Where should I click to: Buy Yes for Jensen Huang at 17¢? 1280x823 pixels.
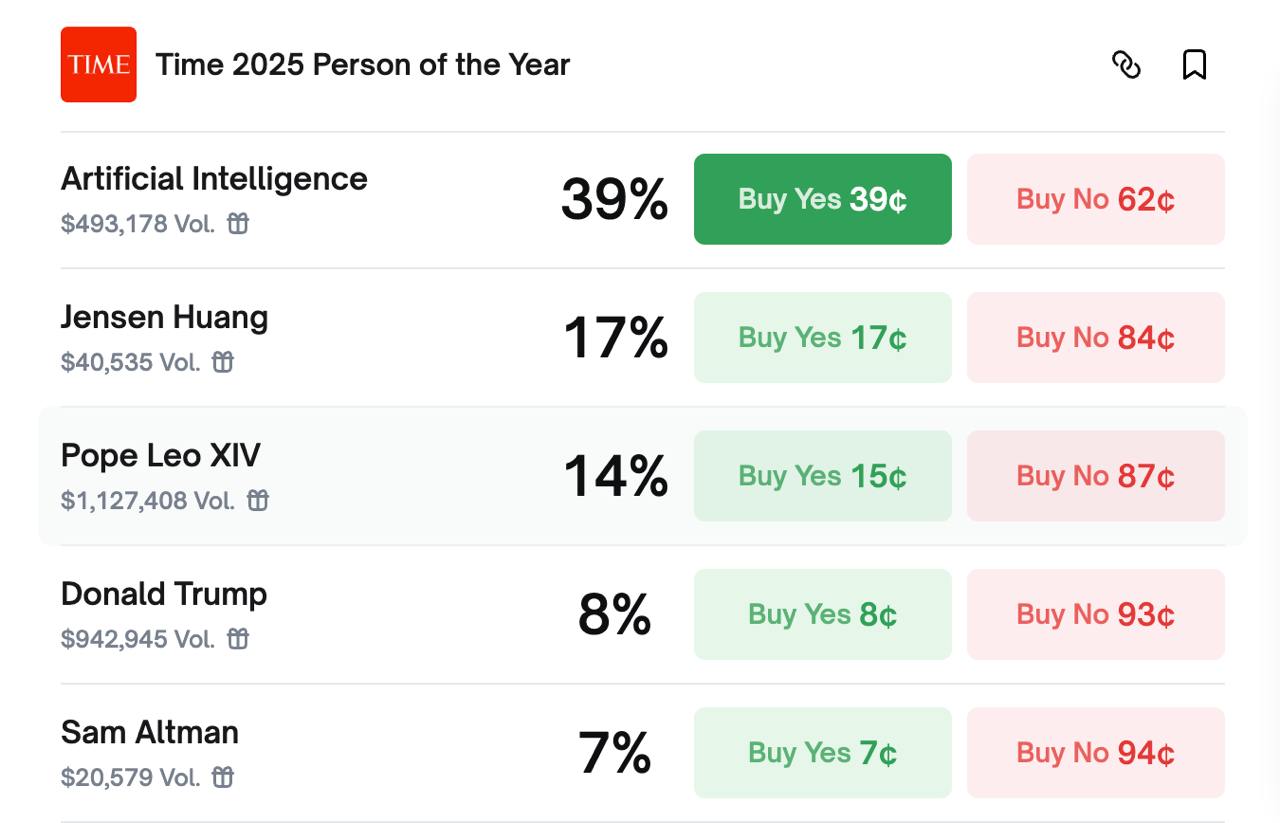pos(822,338)
